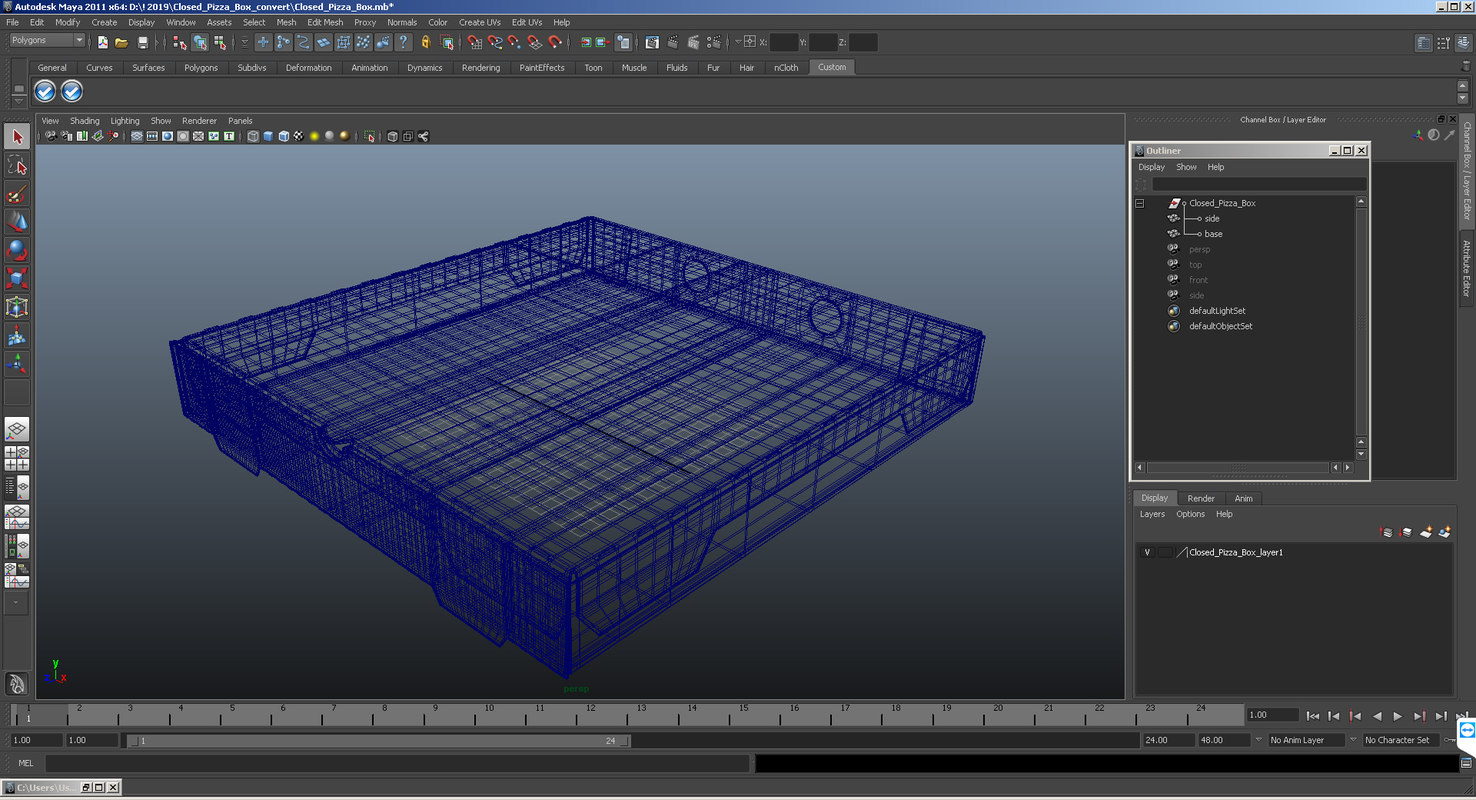The width and height of the screenshot is (1476, 800).
Task: Open a scene using the folder icon
Action: pyautogui.click(x=120, y=43)
